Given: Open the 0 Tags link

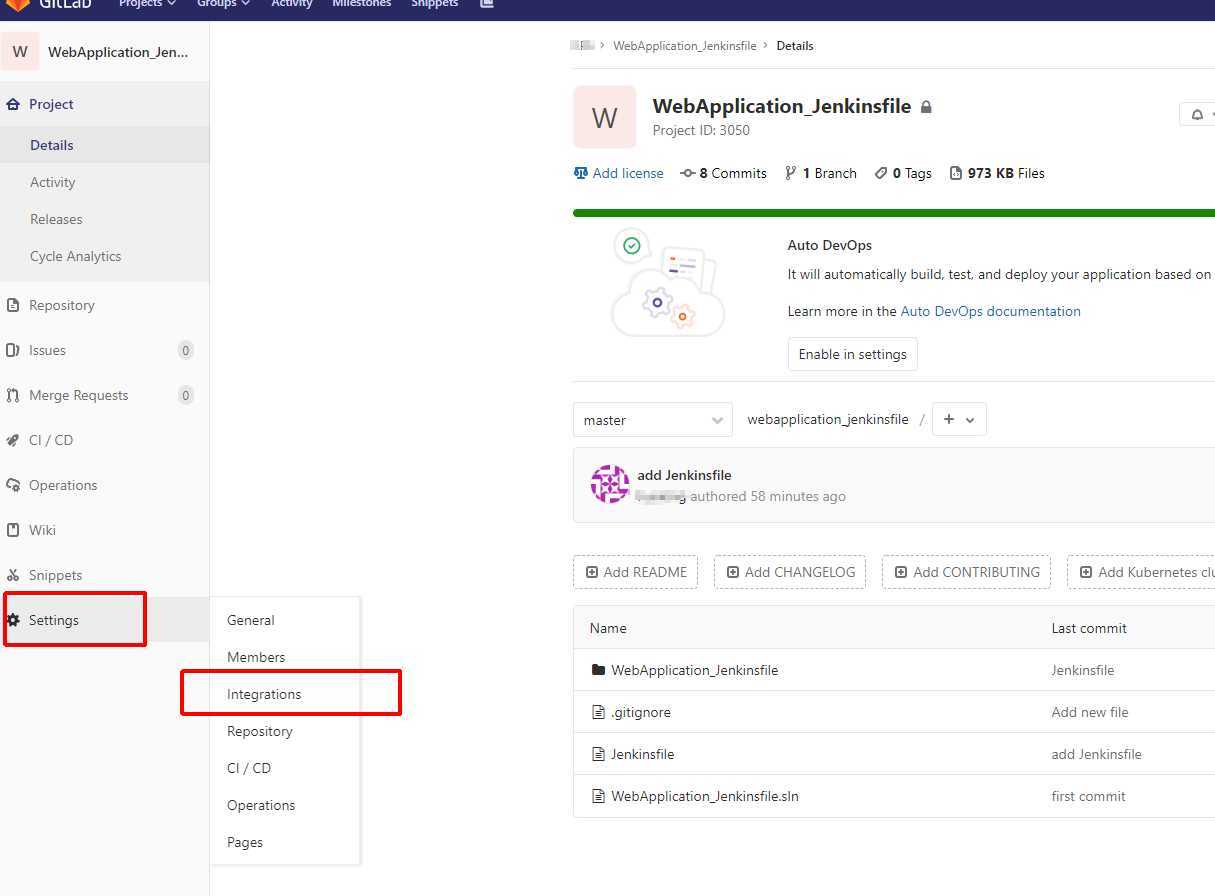Looking at the screenshot, I should point(903,173).
